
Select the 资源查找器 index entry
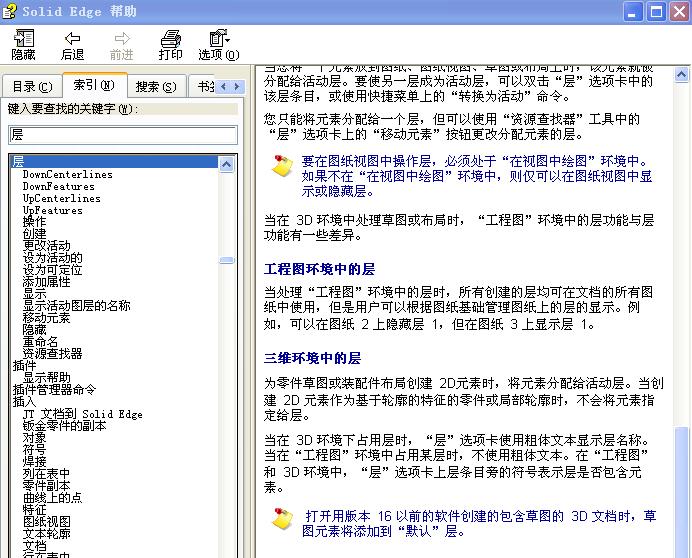[x=53, y=354]
